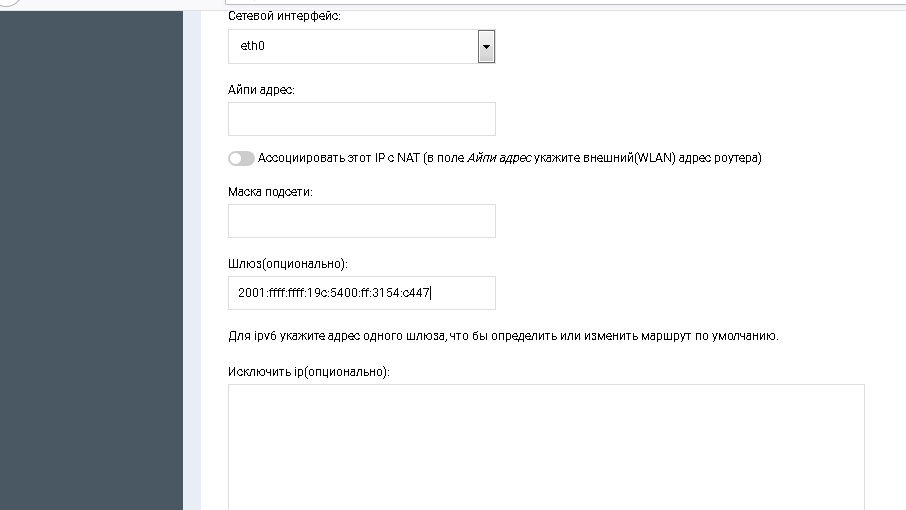The image size is (906, 510).
Task: Click the Шлюз gateway field with IPv6 address
Action: (361, 293)
